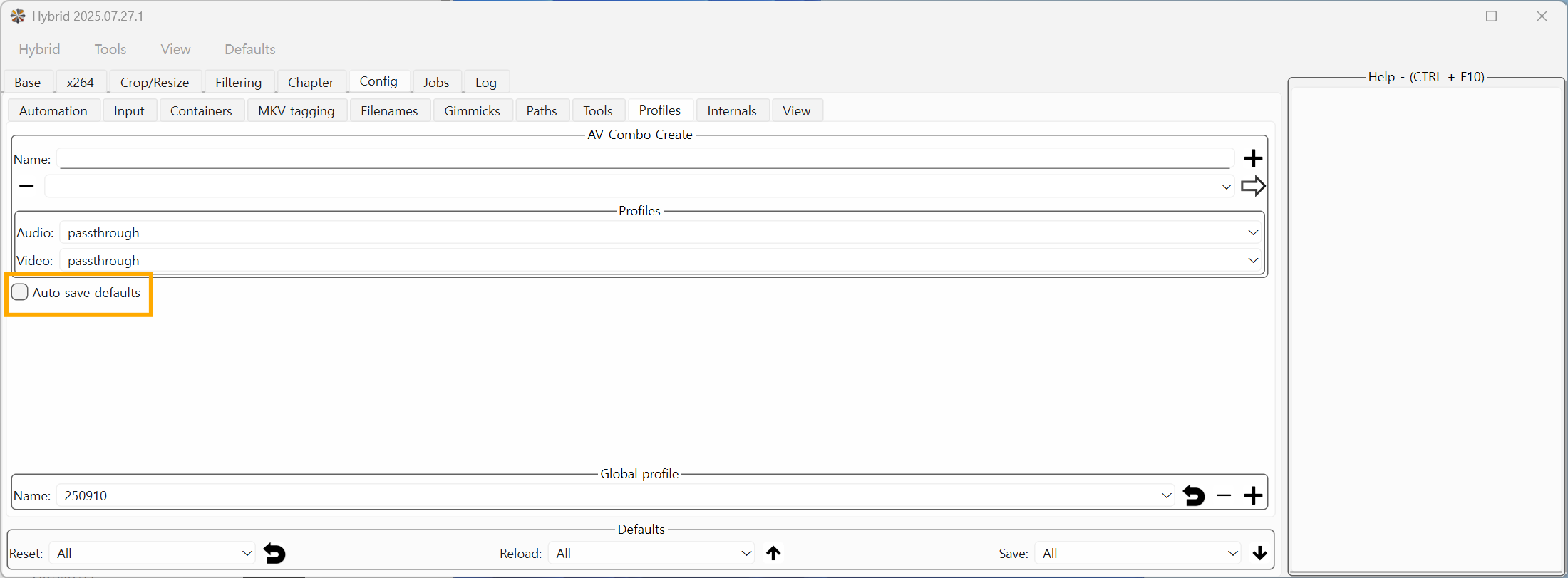Open the Reload defaults dropdown
The image size is (1568, 578).
pos(651,553)
